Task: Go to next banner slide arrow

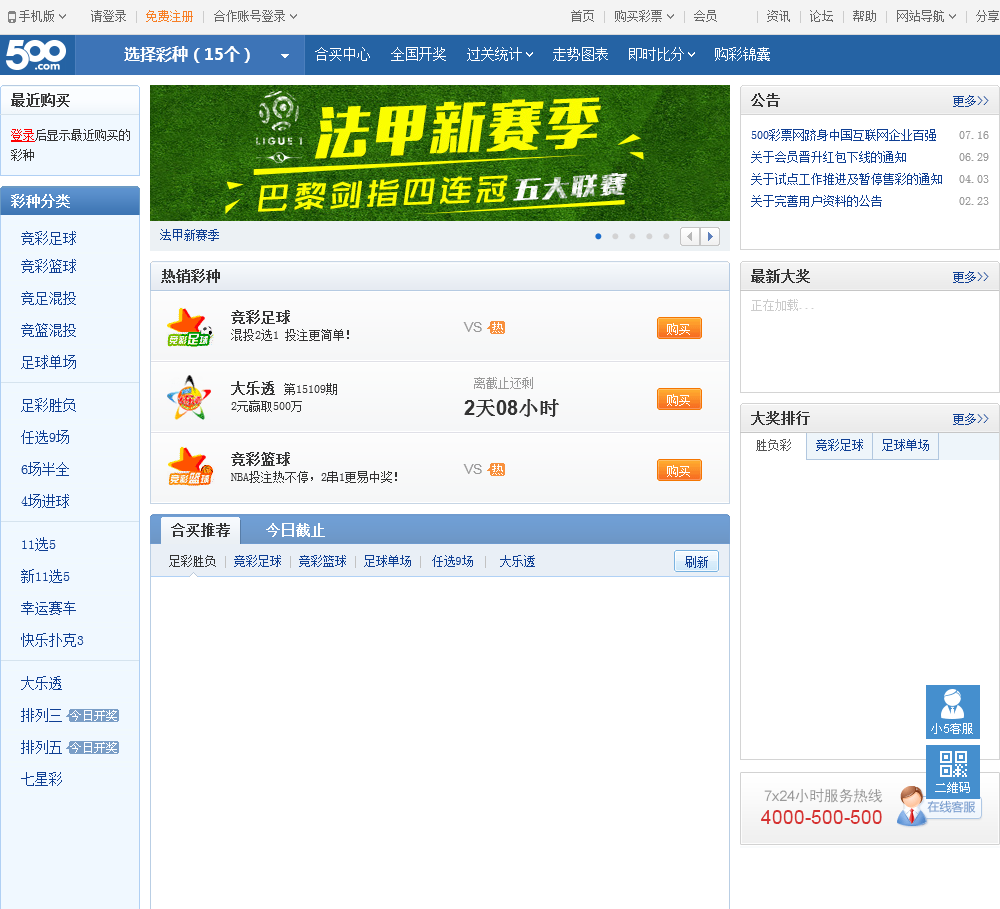Action: coord(710,237)
